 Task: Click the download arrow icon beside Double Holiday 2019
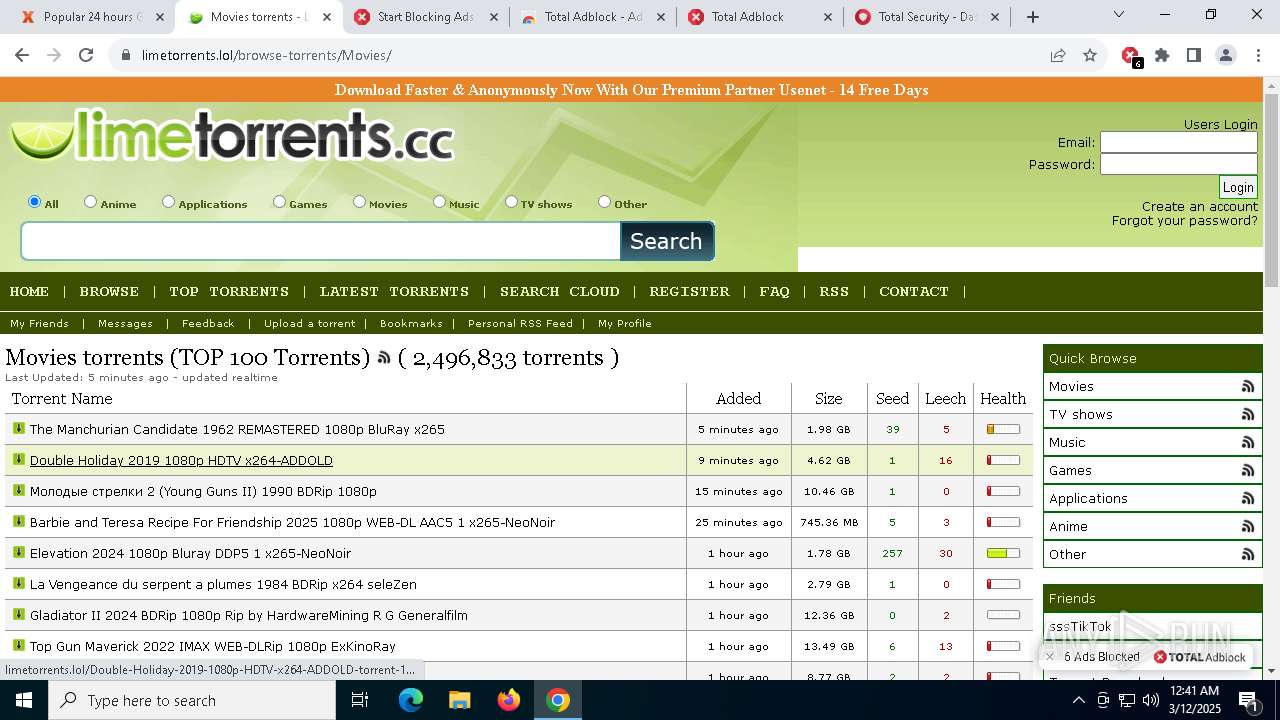[18, 460]
